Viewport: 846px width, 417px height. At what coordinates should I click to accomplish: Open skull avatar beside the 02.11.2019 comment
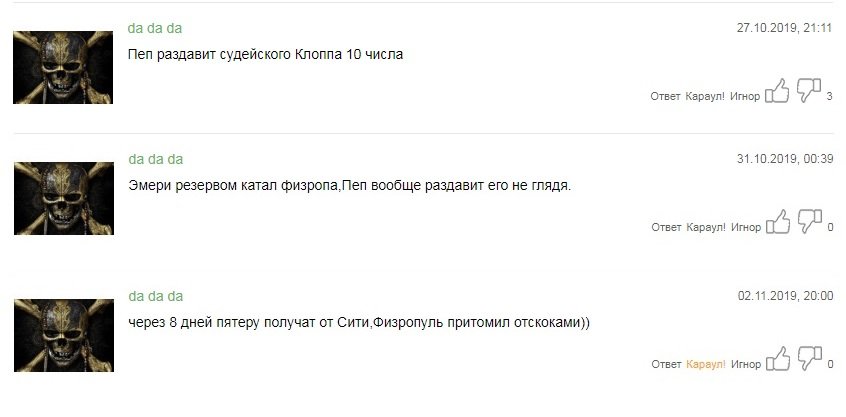pos(64,336)
